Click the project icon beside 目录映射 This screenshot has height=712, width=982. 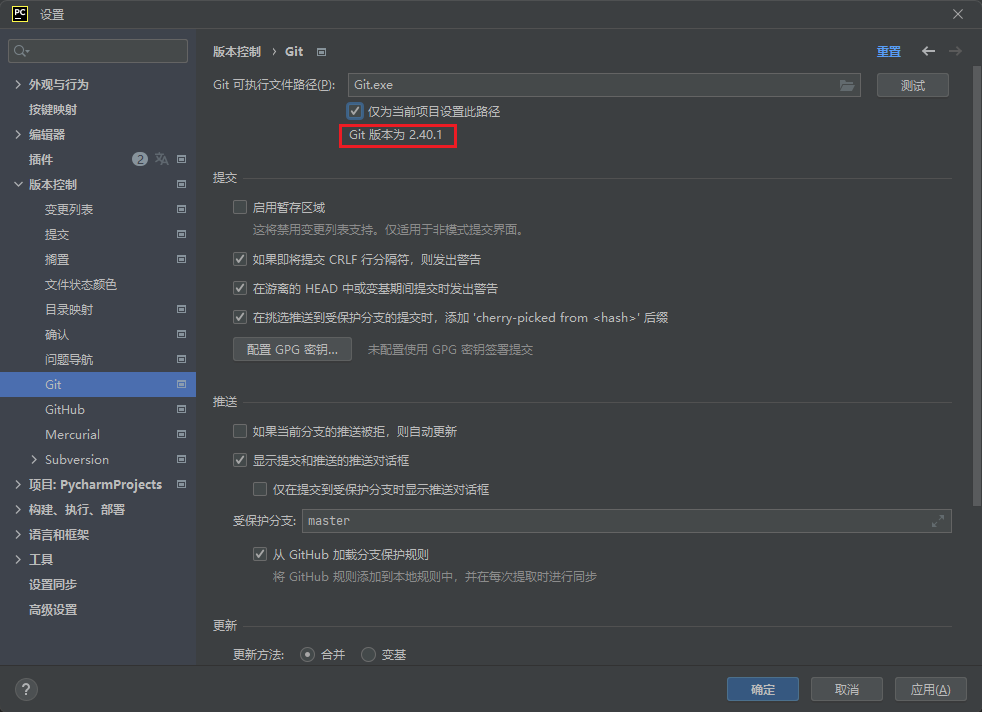click(x=182, y=309)
